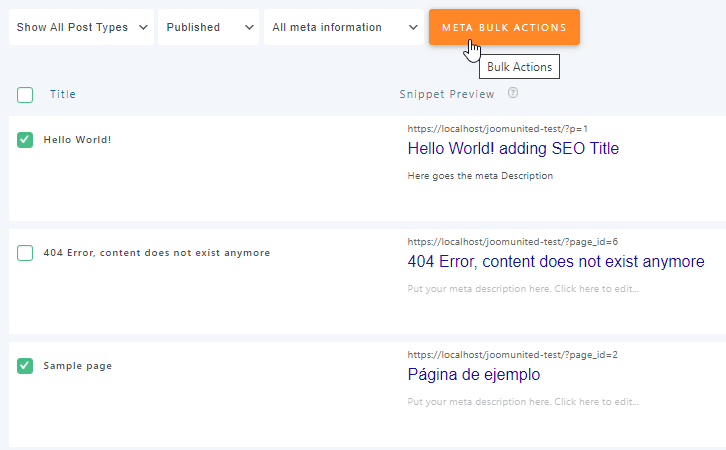Edit the 404 Error snippet SEO title
Screen dimensions: 726x450
pyautogui.click(x=555, y=262)
